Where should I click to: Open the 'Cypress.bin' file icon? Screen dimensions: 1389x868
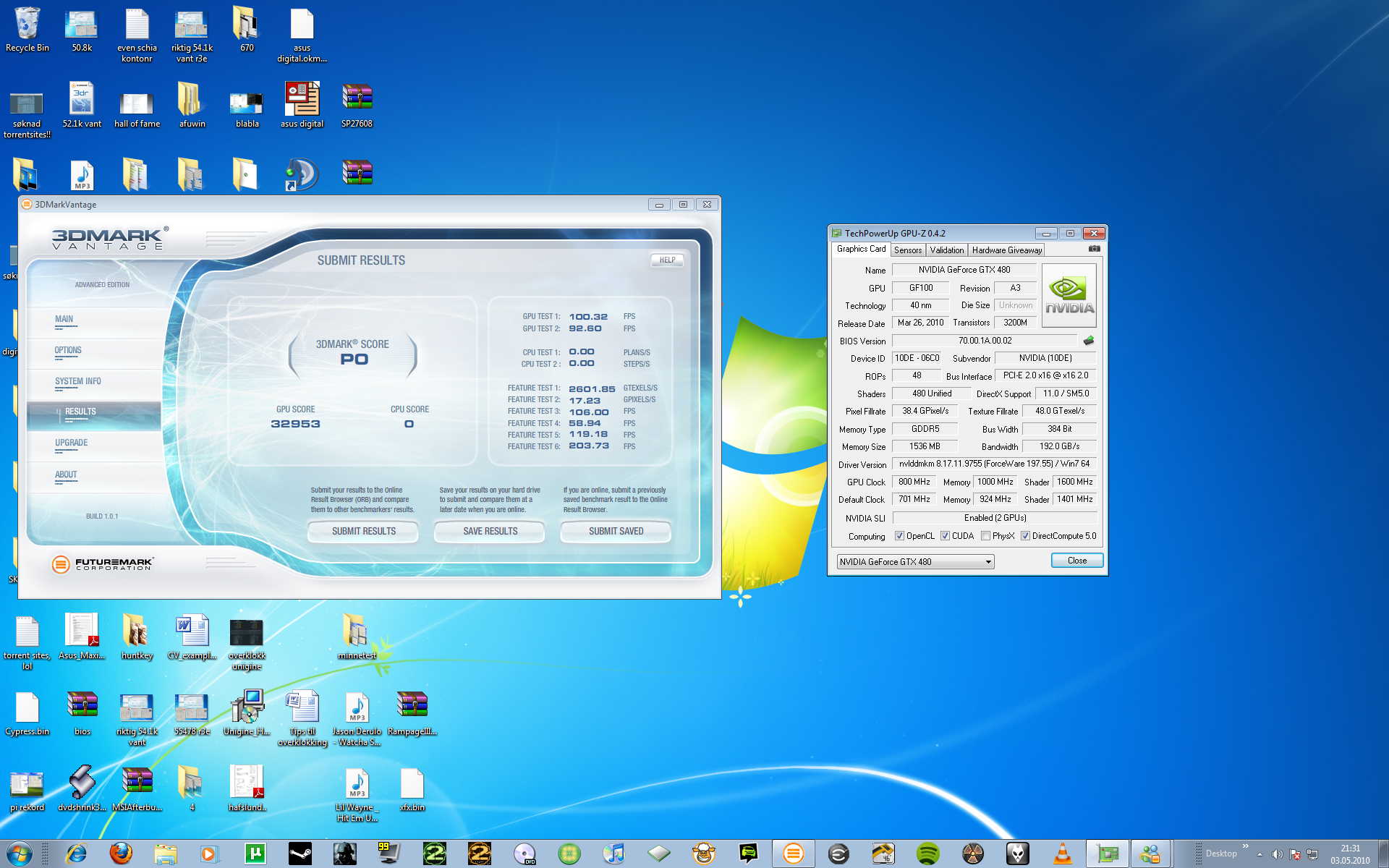point(27,713)
